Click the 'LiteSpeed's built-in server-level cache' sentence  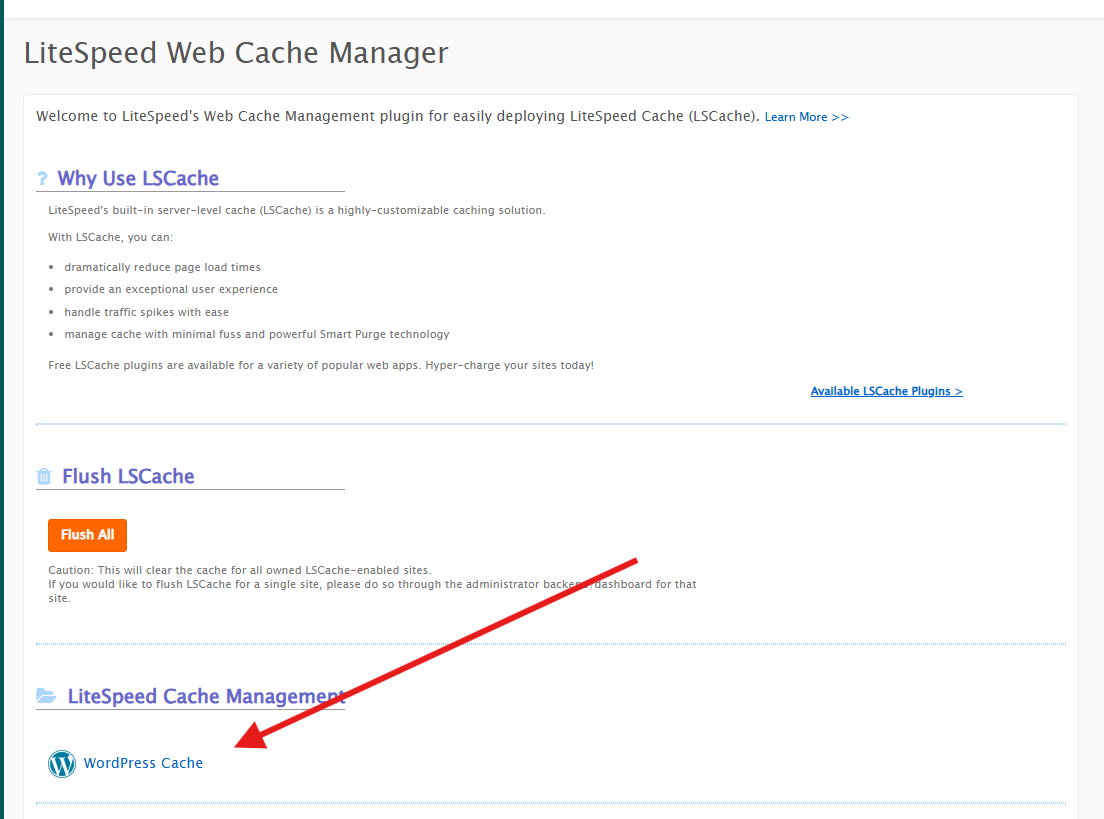point(296,211)
